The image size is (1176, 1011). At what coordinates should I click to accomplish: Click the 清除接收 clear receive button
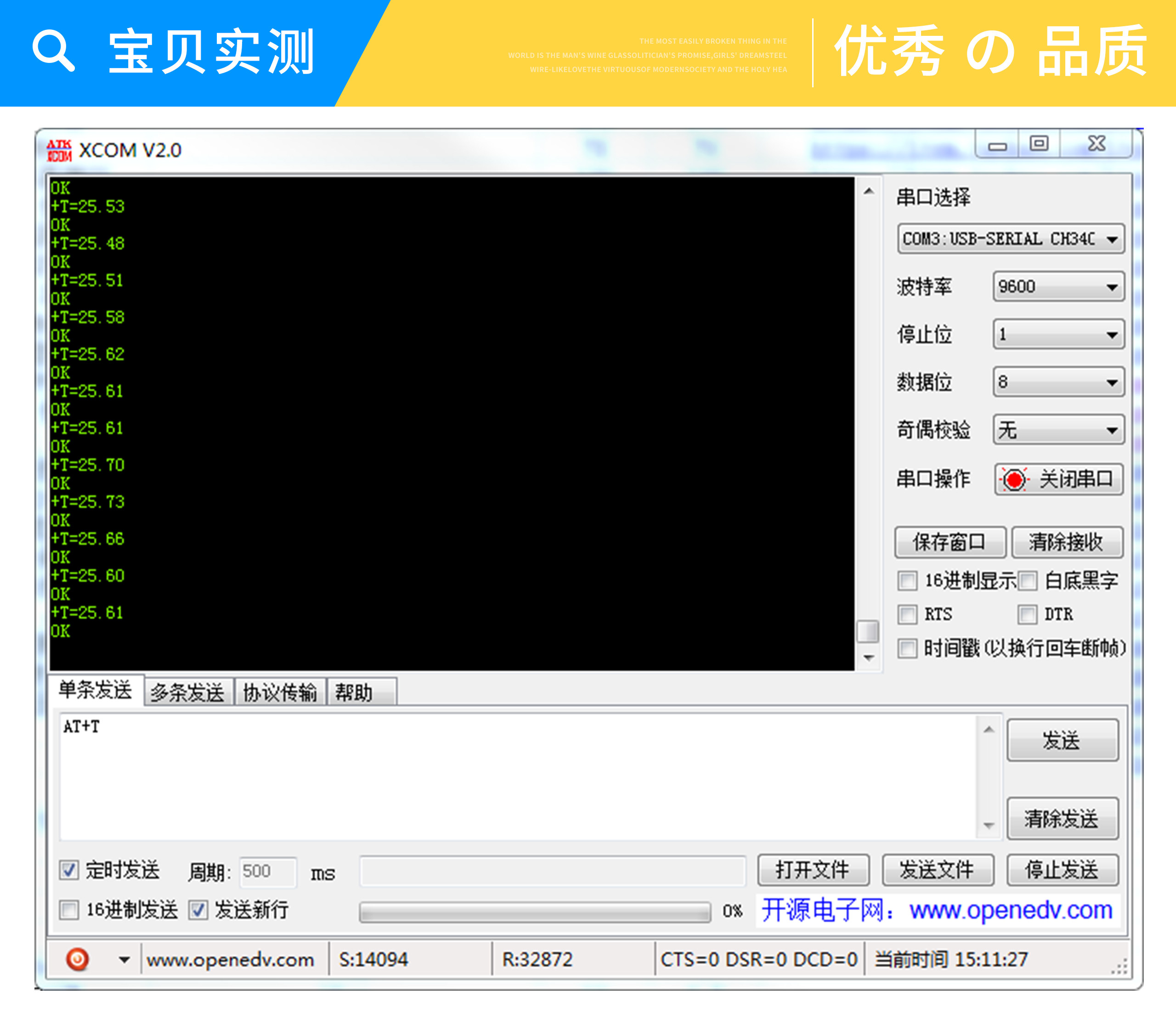point(1067,542)
